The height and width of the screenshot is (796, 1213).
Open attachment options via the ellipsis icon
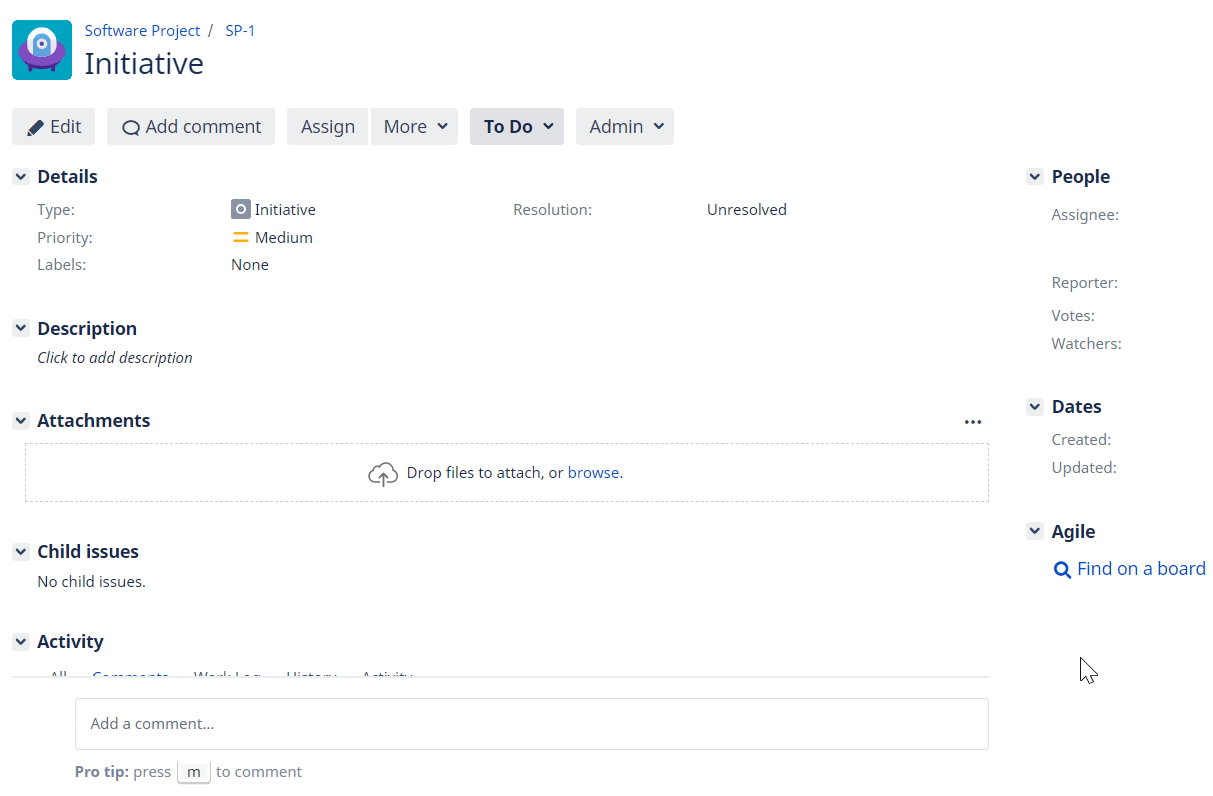[x=973, y=421]
